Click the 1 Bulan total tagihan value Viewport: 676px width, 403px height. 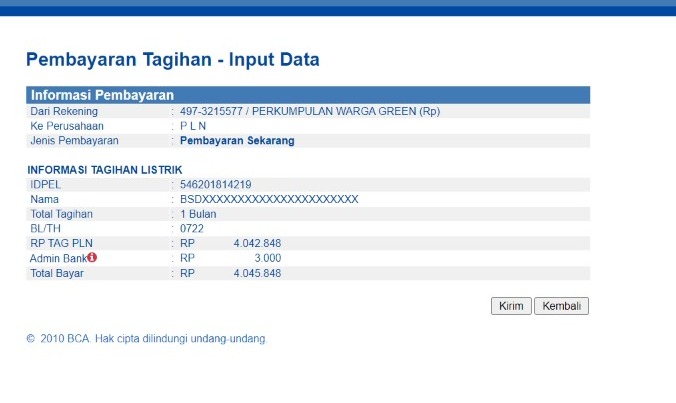[200, 214]
